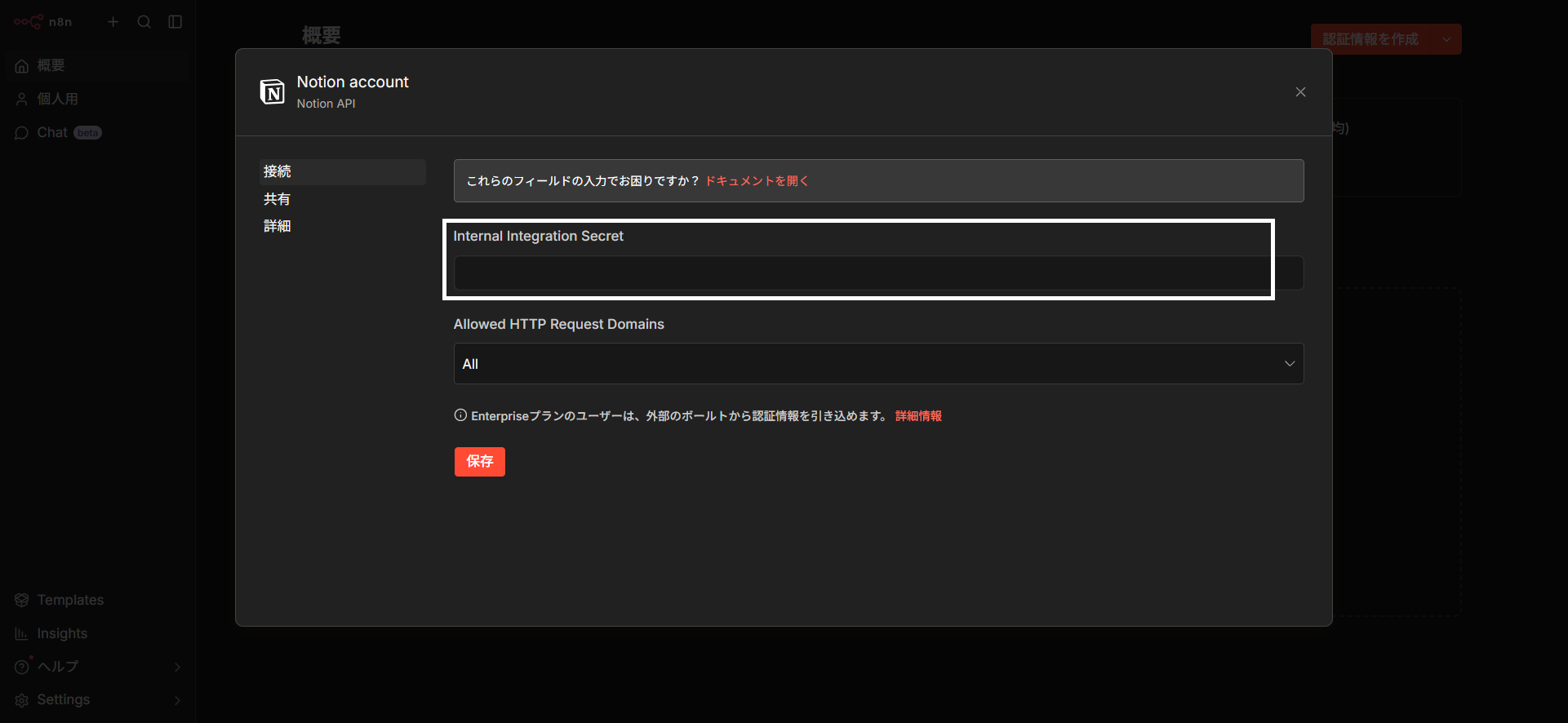Viewport: 1568px width, 723px height.
Task: Click the Allowed HTTP Request Domains dropdown chevron arrow
Action: [1290, 364]
